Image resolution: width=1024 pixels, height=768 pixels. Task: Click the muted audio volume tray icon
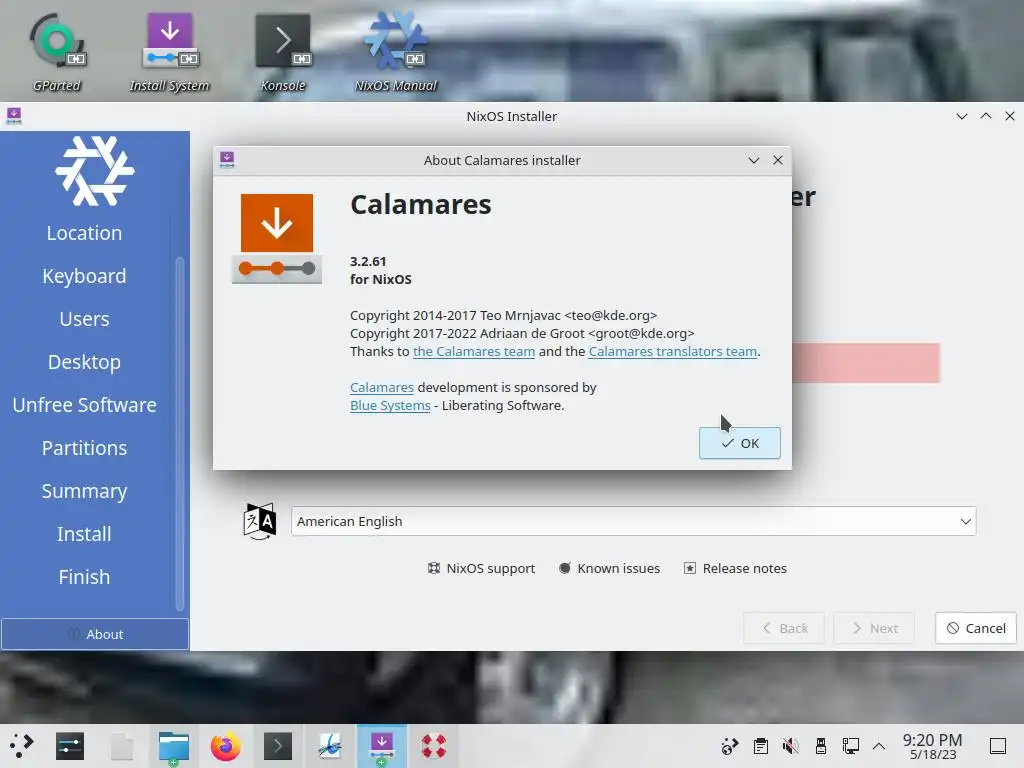(790, 746)
